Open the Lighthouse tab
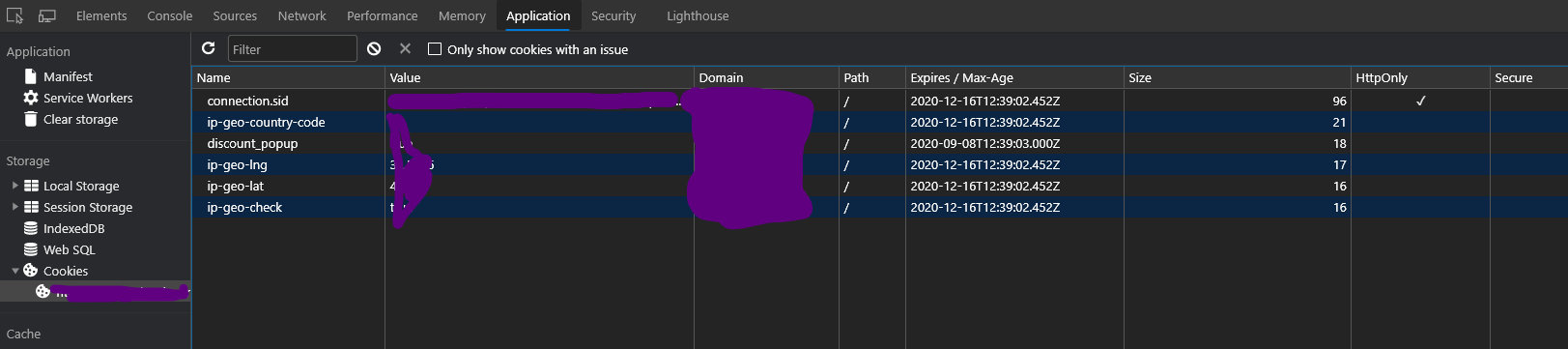Viewport: 1568px width, 349px height. coord(698,15)
